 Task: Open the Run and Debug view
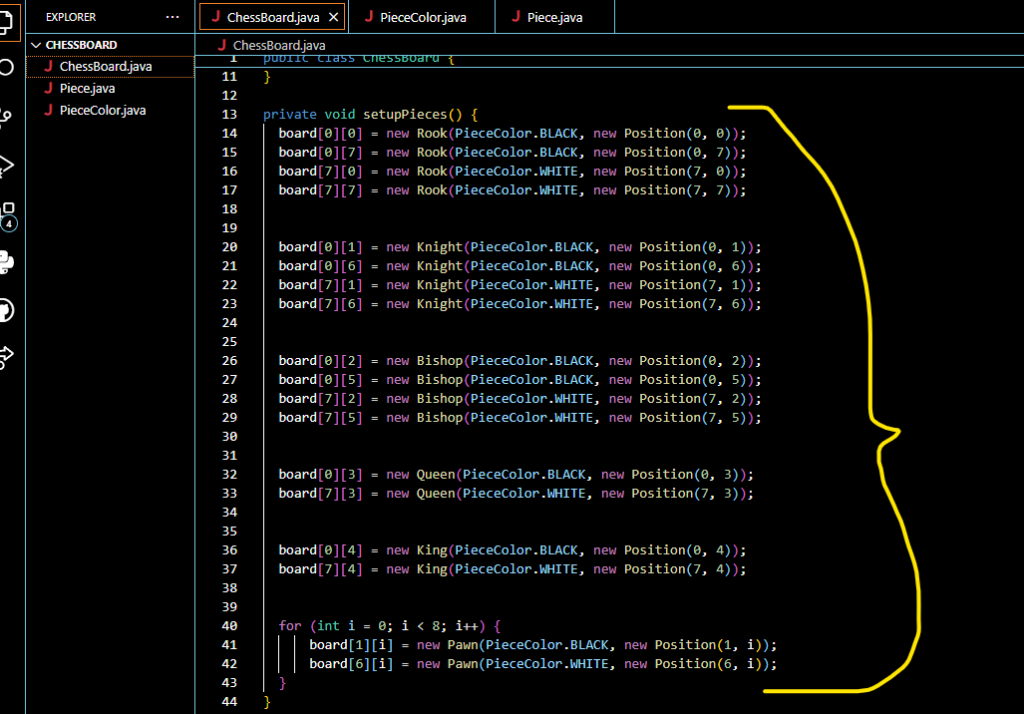(x=6, y=165)
